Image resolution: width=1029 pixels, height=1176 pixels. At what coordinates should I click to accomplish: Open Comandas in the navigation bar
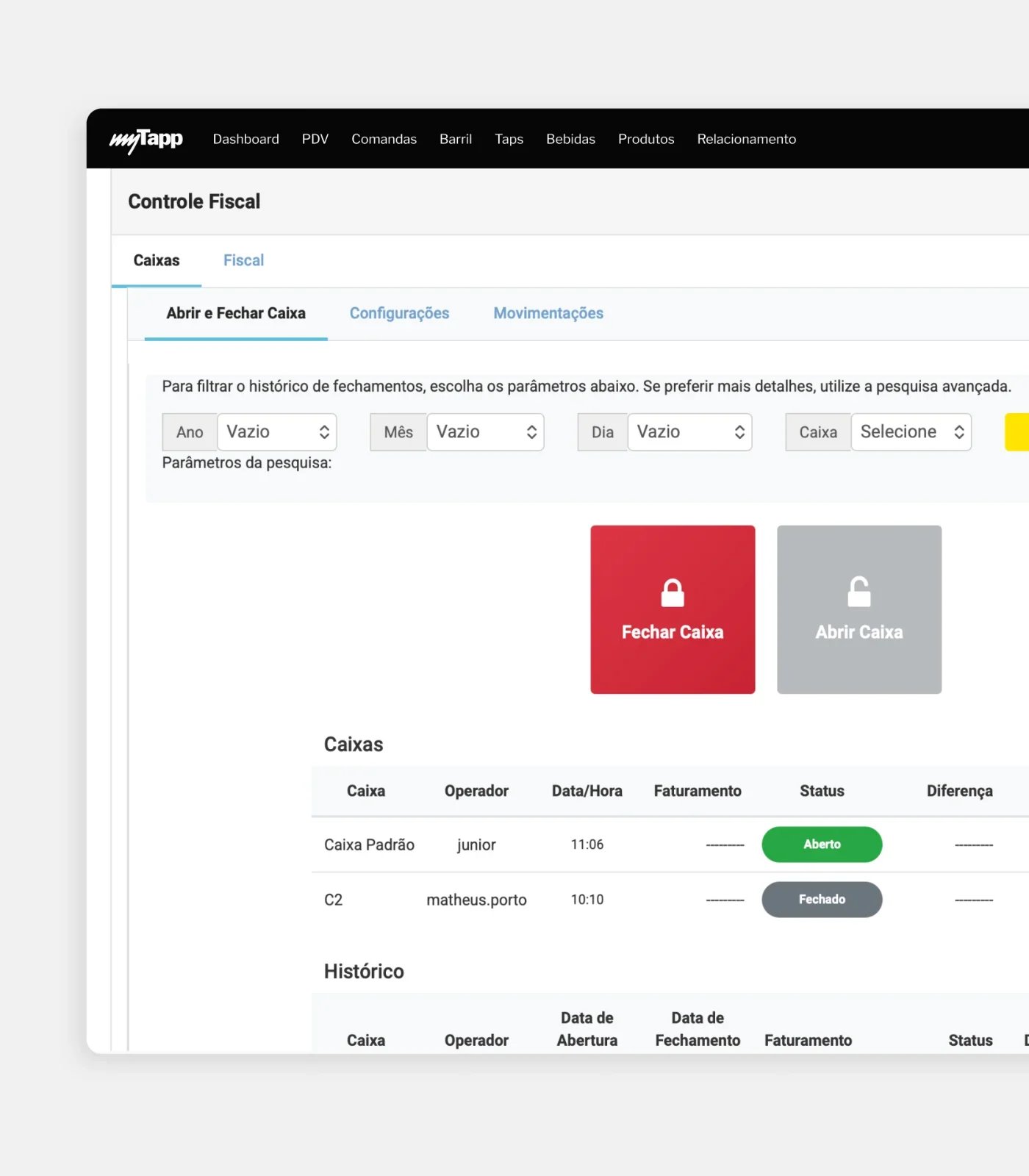pyautogui.click(x=384, y=139)
